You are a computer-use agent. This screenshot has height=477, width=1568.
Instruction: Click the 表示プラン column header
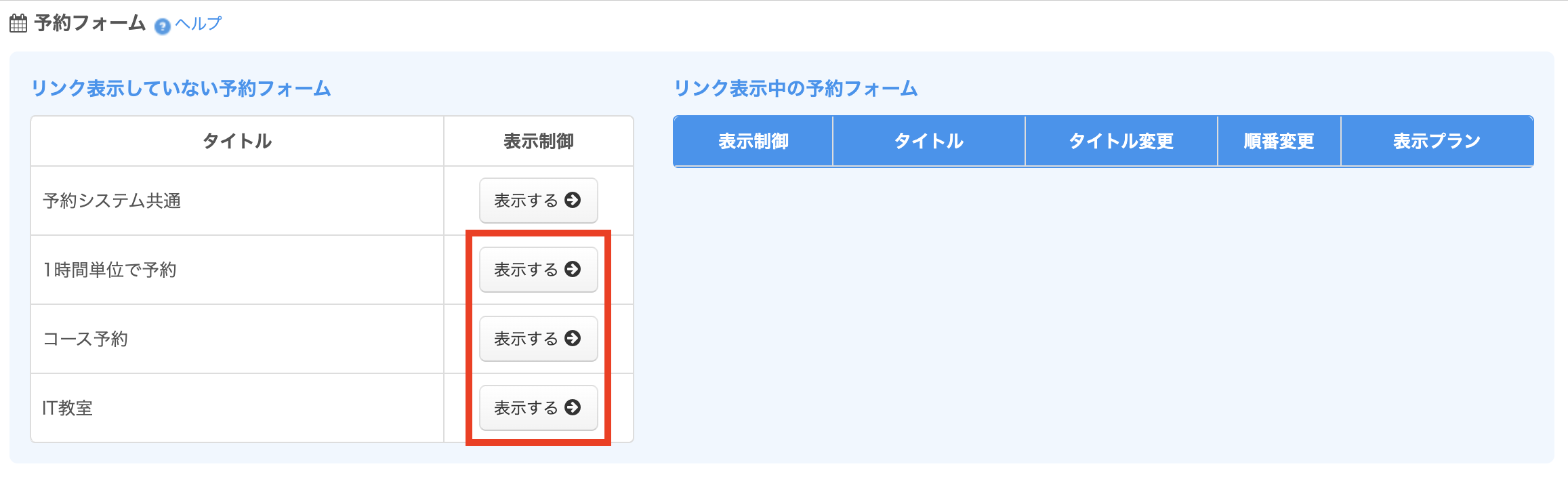click(x=1437, y=141)
